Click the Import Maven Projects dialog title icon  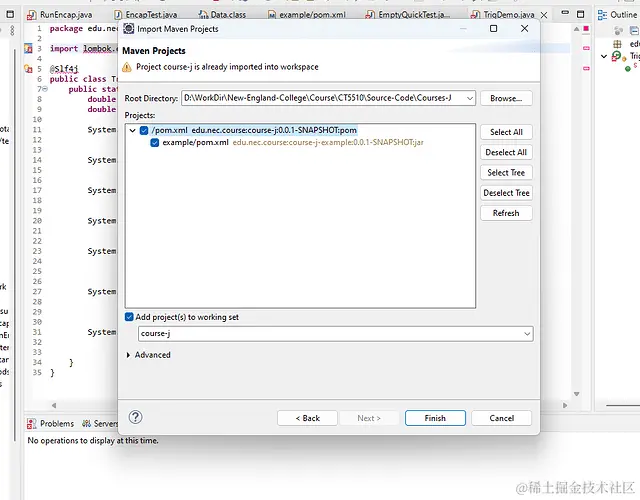(129, 29)
